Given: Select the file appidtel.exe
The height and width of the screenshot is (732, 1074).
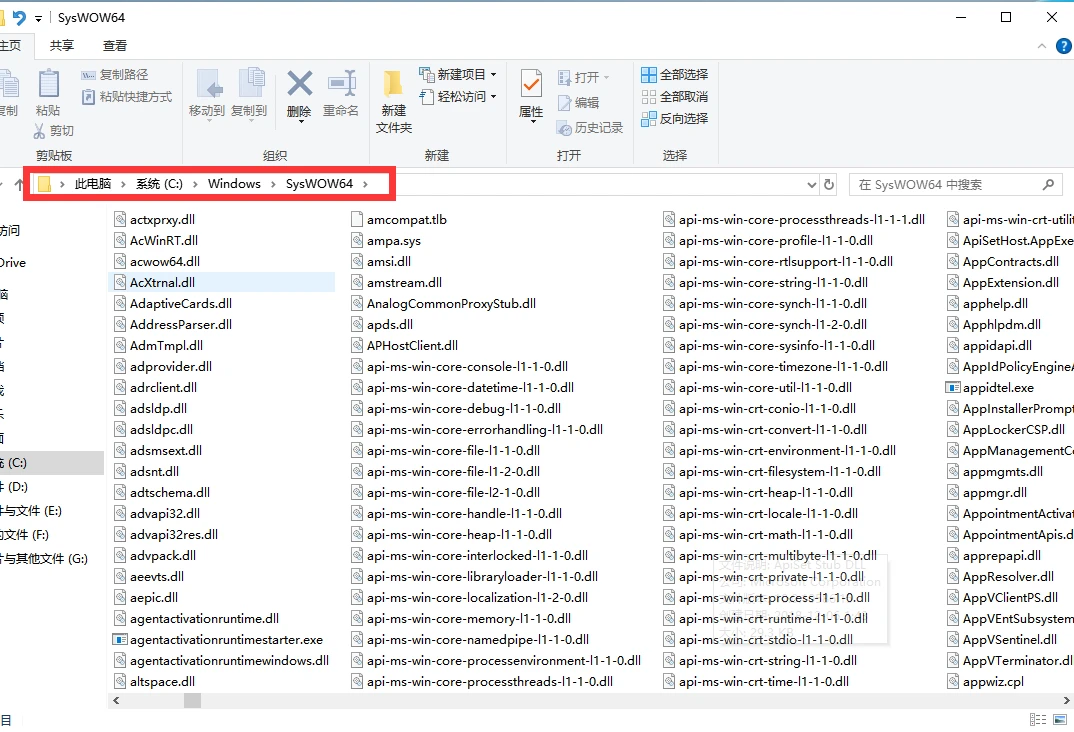Looking at the screenshot, I should [998, 388].
